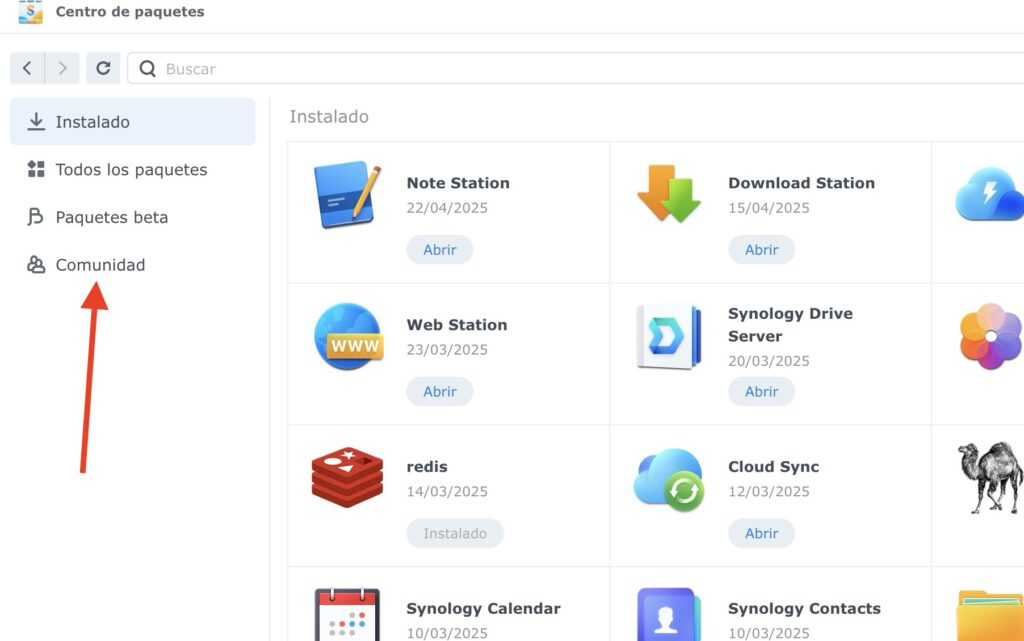Screen dimensions: 1024x641
Task: Click the redis red stack icon
Action: [347, 477]
